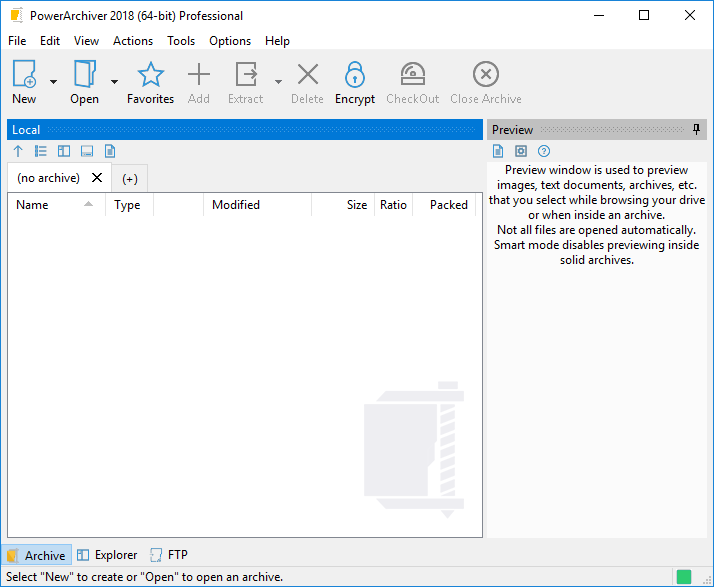The width and height of the screenshot is (714, 587).
Task: Click the PowerArchiver title bar app icon
Action: [16, 15]
